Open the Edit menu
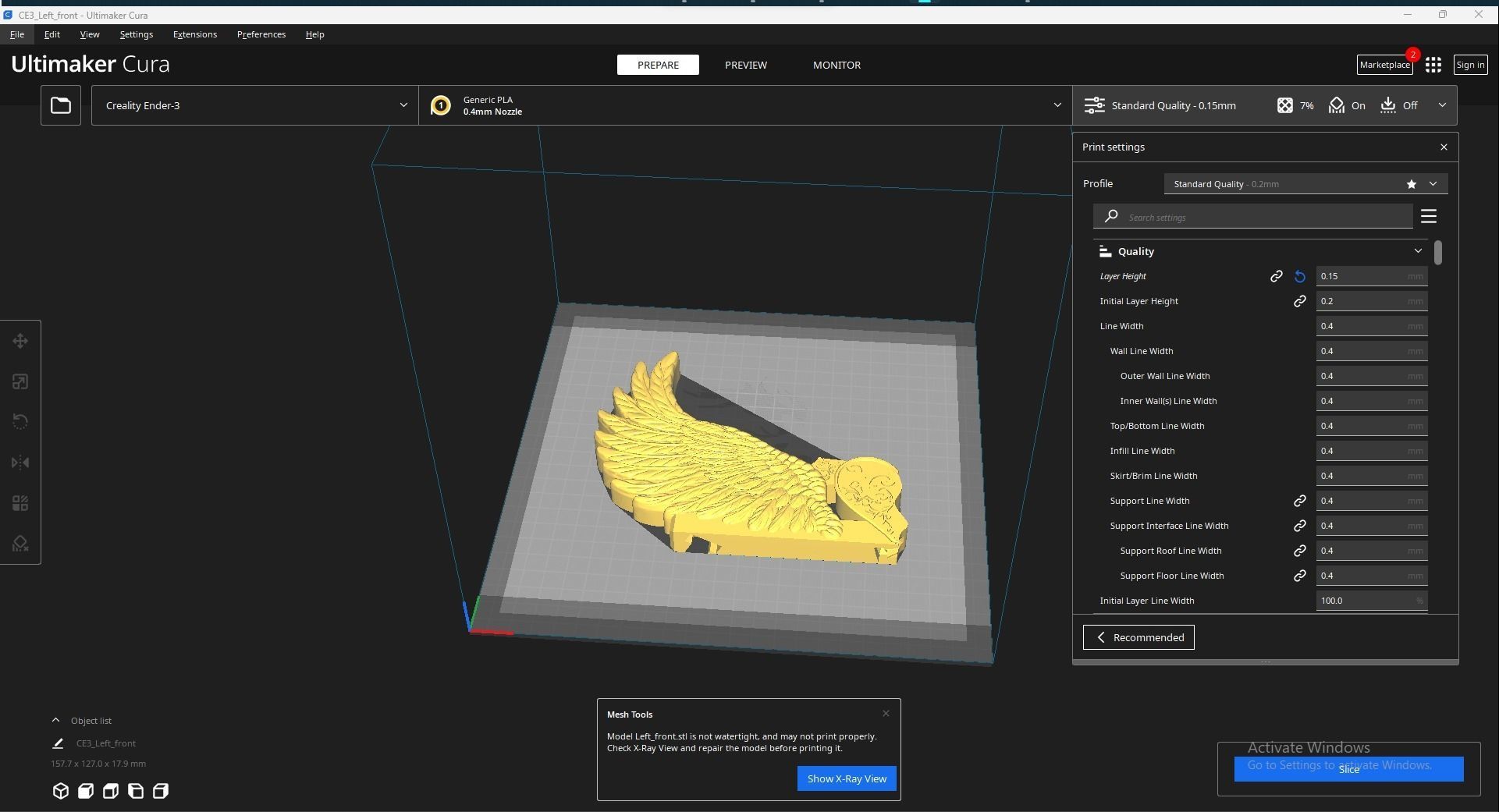 coord(52,34)
